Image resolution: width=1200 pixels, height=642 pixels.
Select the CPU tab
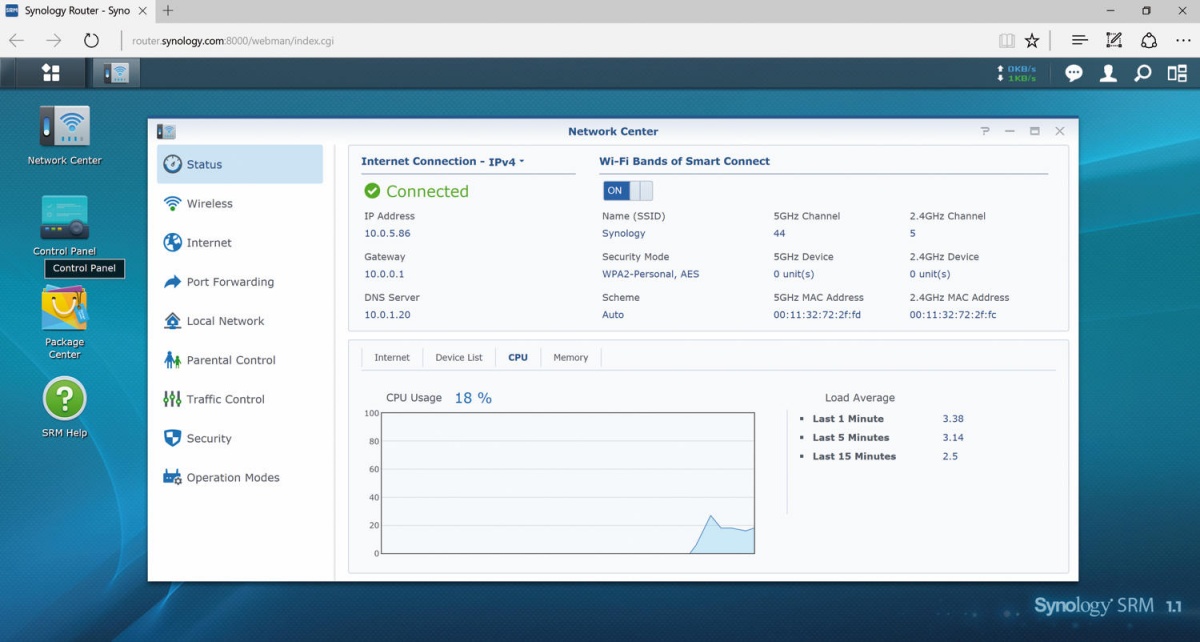click(518, 357)
